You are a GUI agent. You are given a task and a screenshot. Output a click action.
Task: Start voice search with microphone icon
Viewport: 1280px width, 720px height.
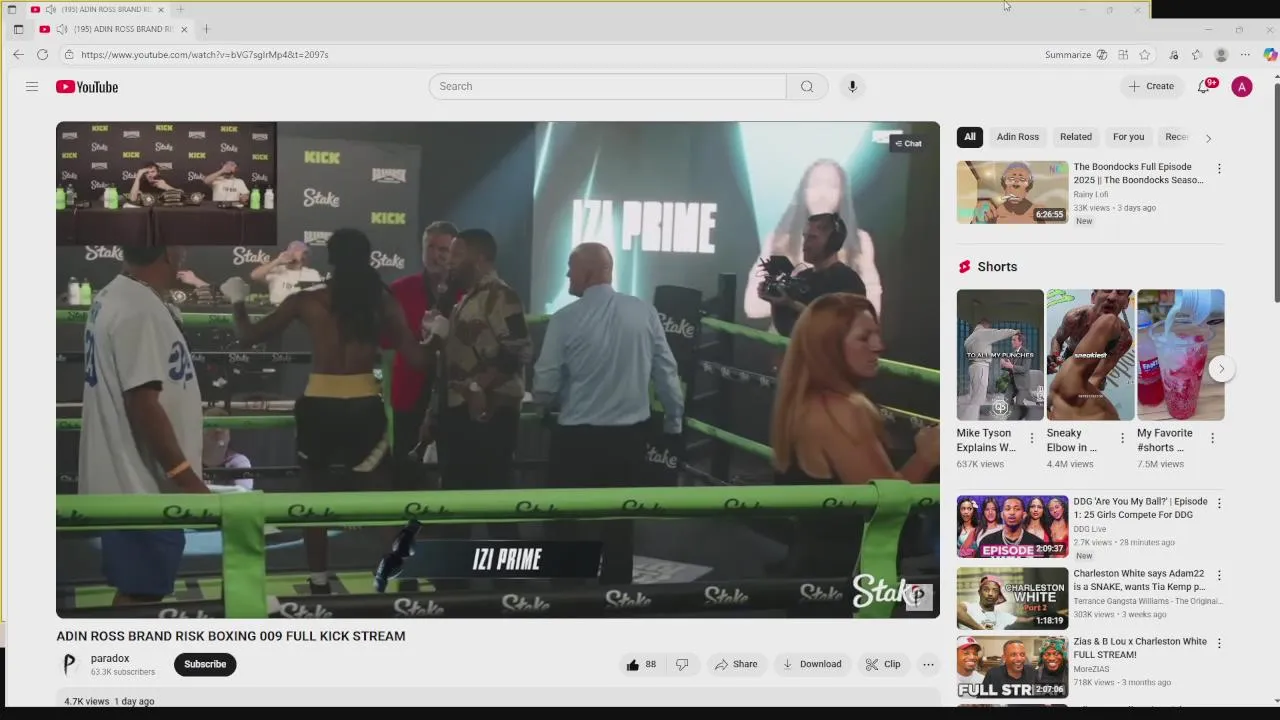coord(852,87)
